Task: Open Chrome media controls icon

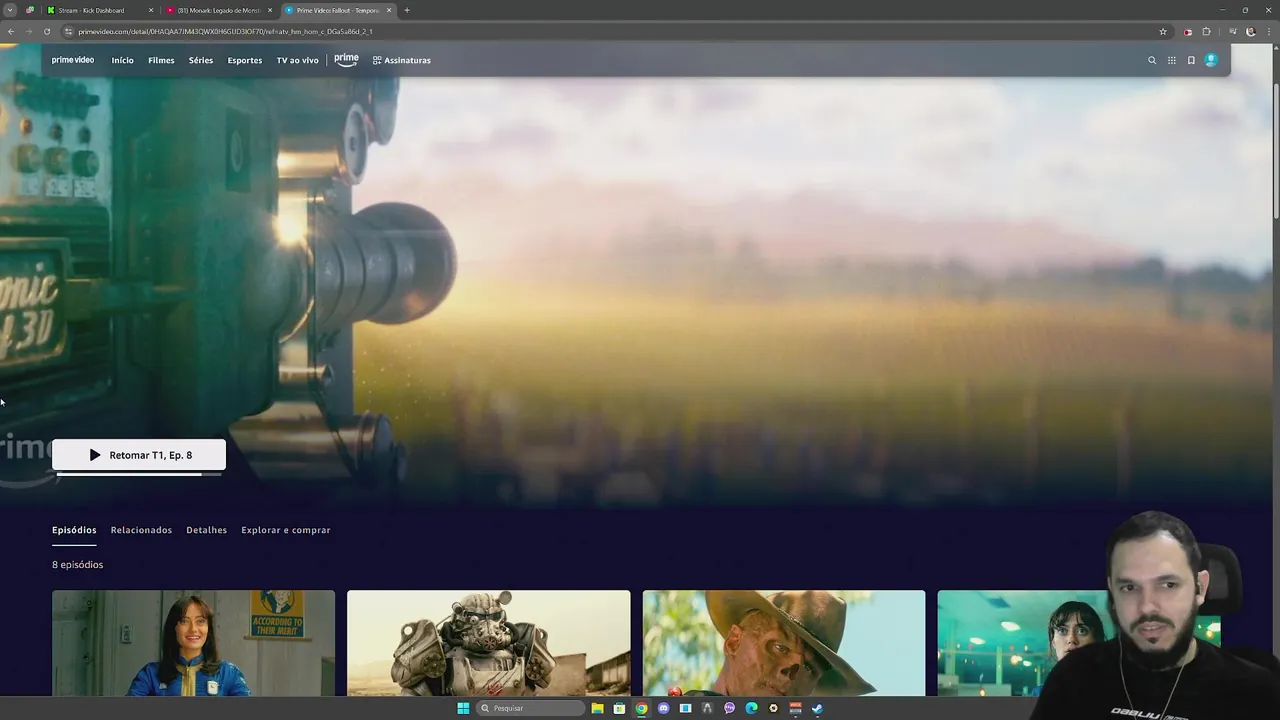Action: 1232,31
